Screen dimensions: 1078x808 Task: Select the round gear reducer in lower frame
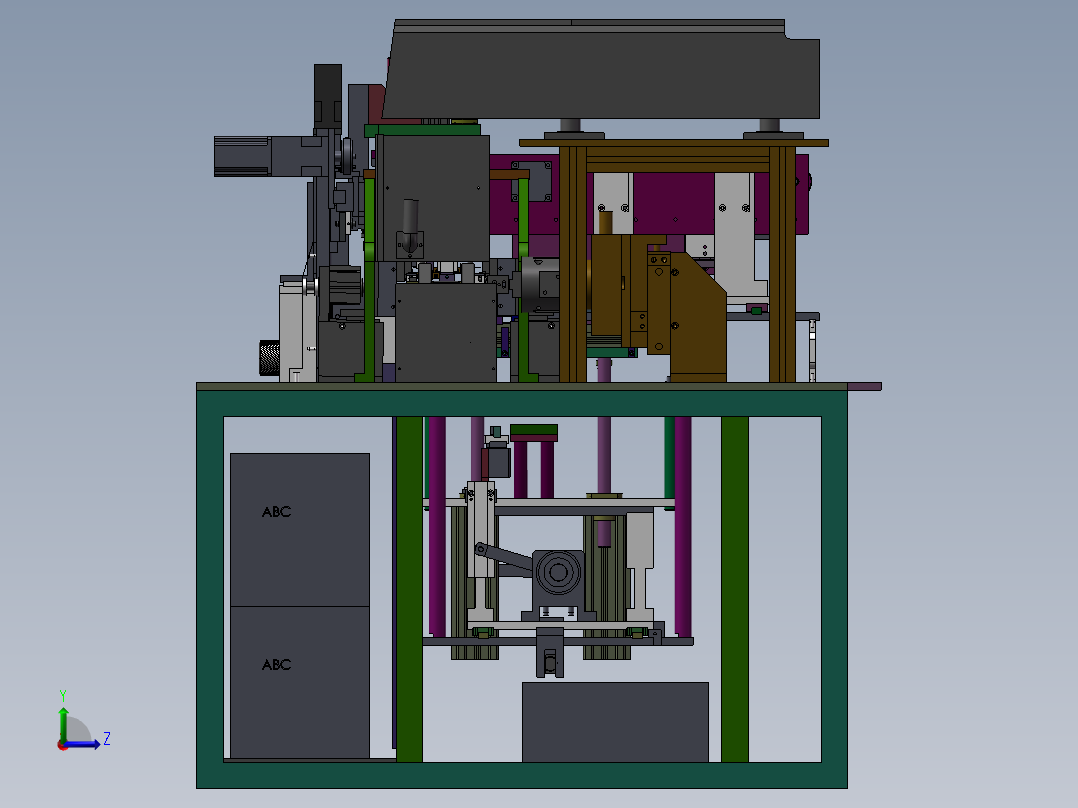(558, 573)
